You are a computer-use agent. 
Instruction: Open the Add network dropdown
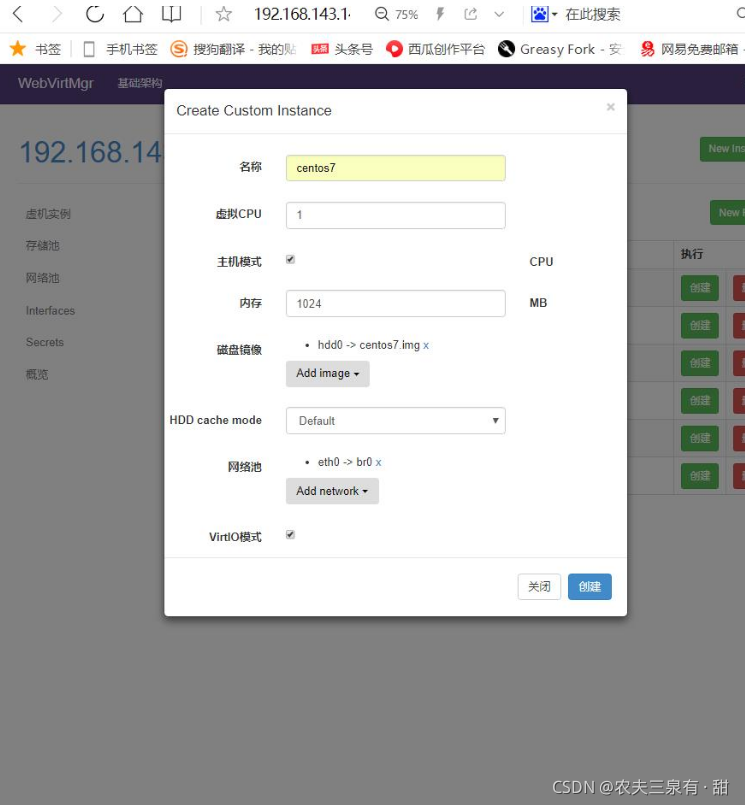tap(332, 491)
